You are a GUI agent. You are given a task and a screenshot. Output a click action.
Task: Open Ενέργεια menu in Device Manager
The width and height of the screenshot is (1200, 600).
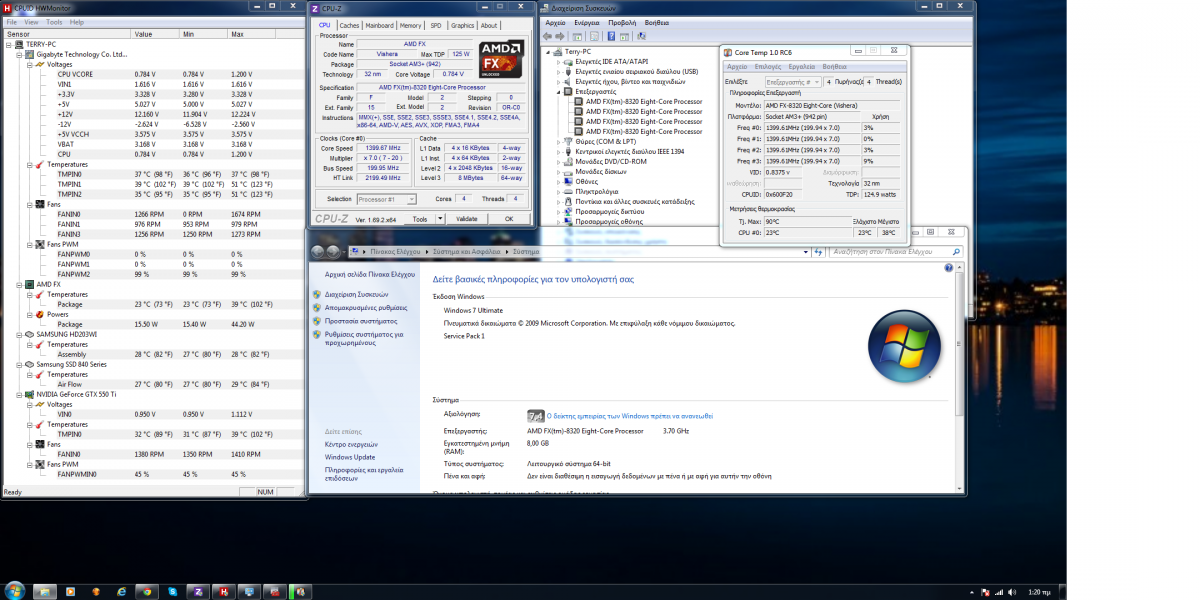tap(586, 21)
